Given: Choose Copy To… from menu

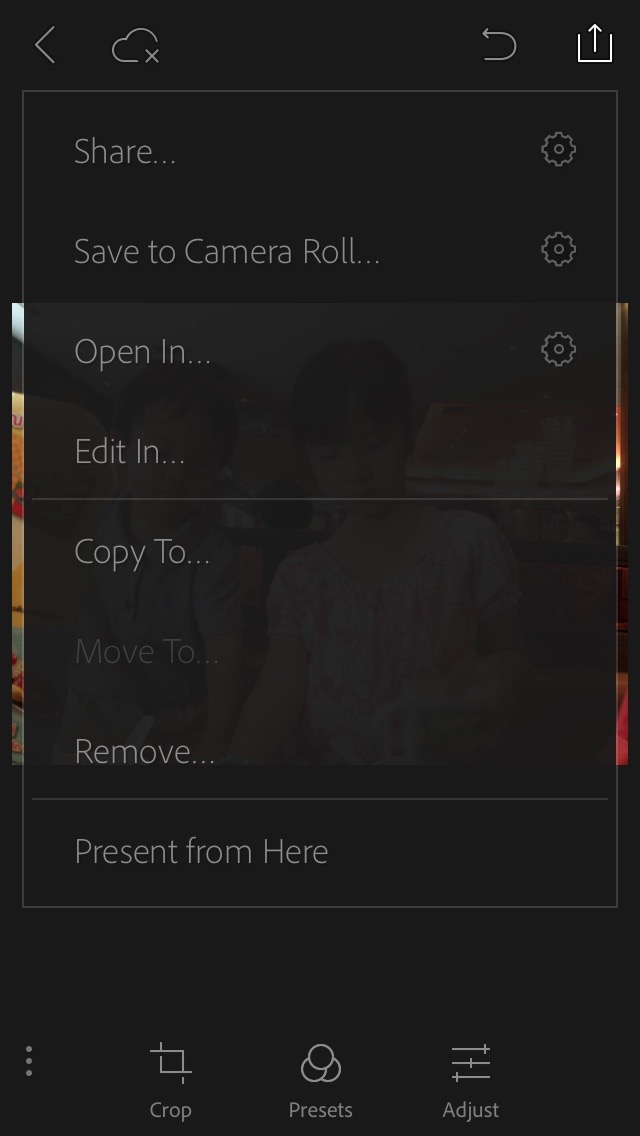Looking at the screenshot, I should [x=142, y=552].
